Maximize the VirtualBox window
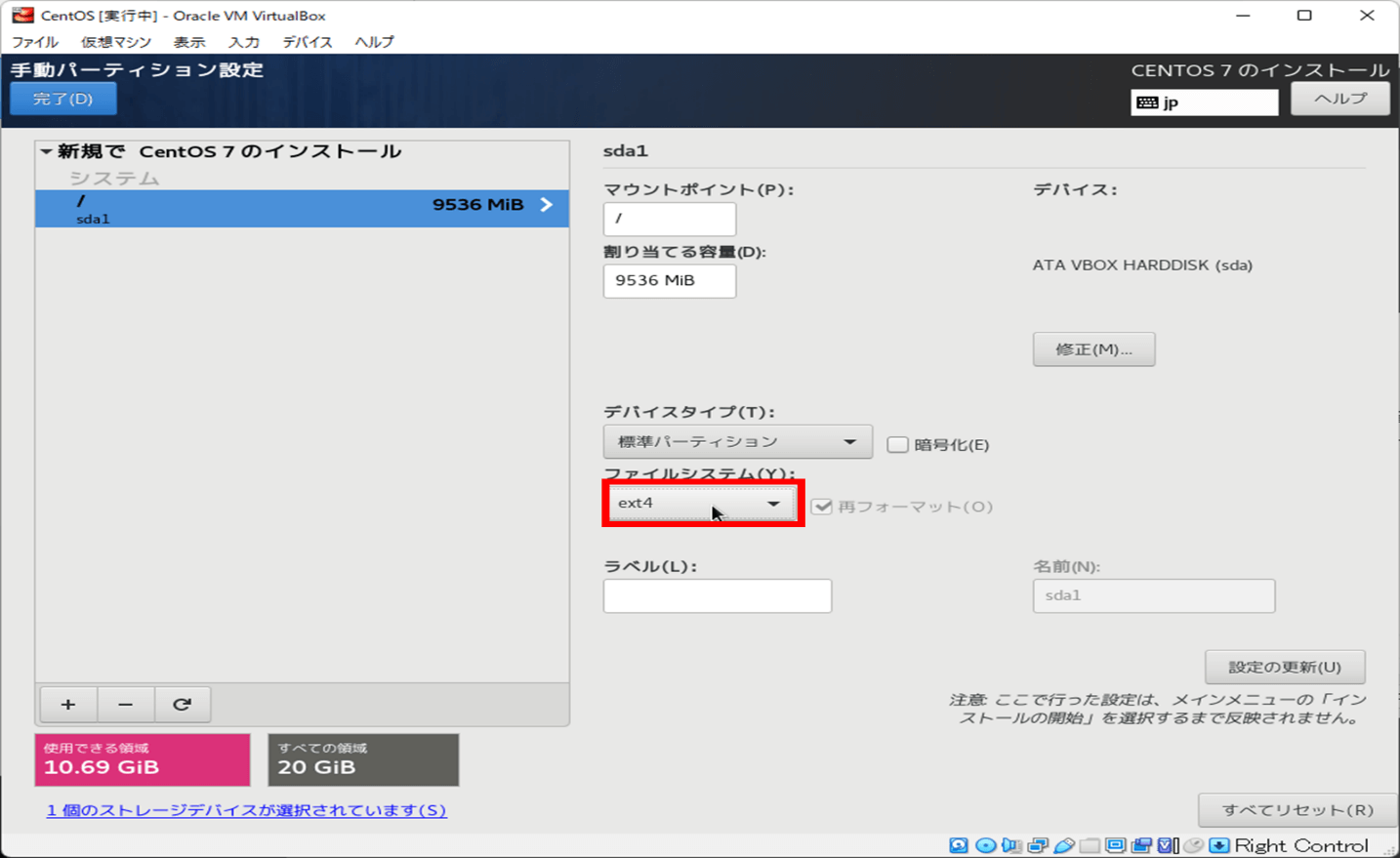The image size is (1400, 858). pos(1304,16)
